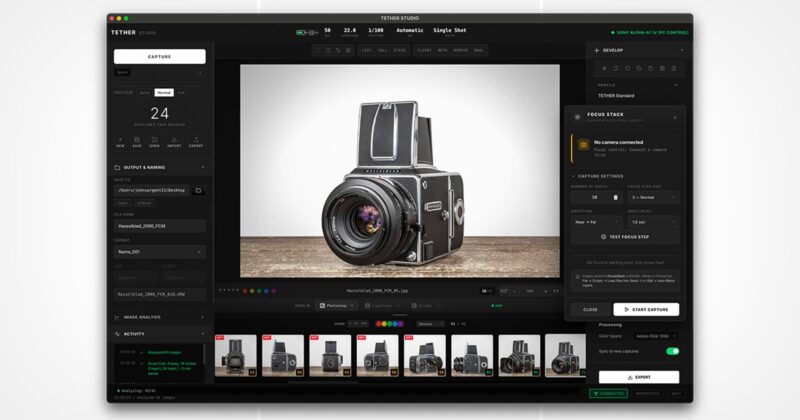The height and width of the screenshot is (420, 800).
Task: Click the purple color label below preview
Action: click(x=273, y=291)
